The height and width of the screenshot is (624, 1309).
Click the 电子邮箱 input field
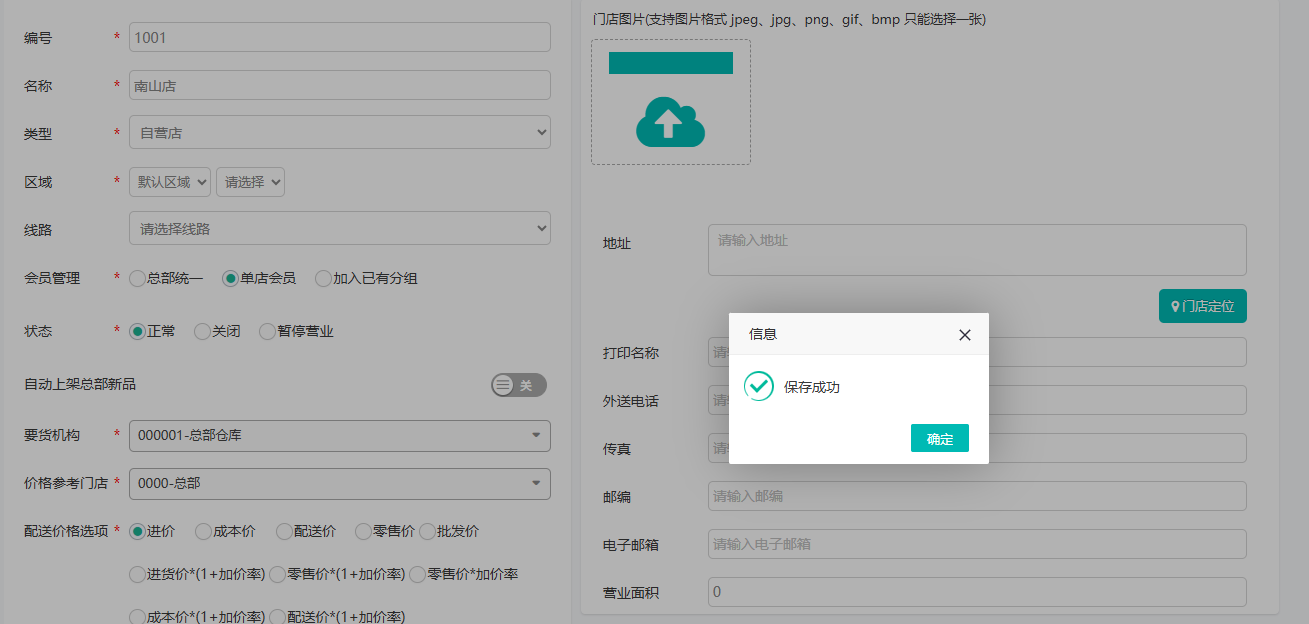(977, 544)
